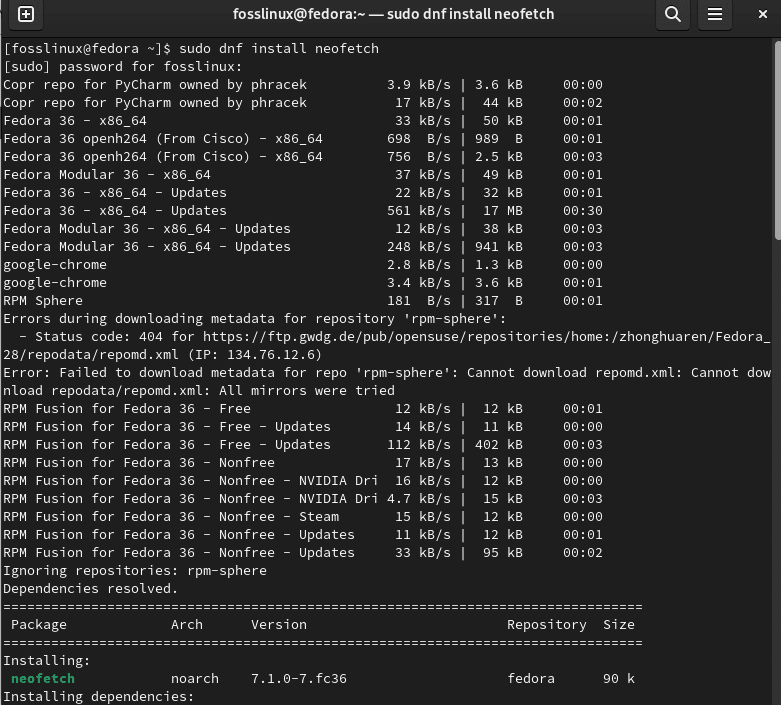This screenshot has height=705, width=781.
Task: Open the hamburger main menu
Action: click(x=715, y=14)
